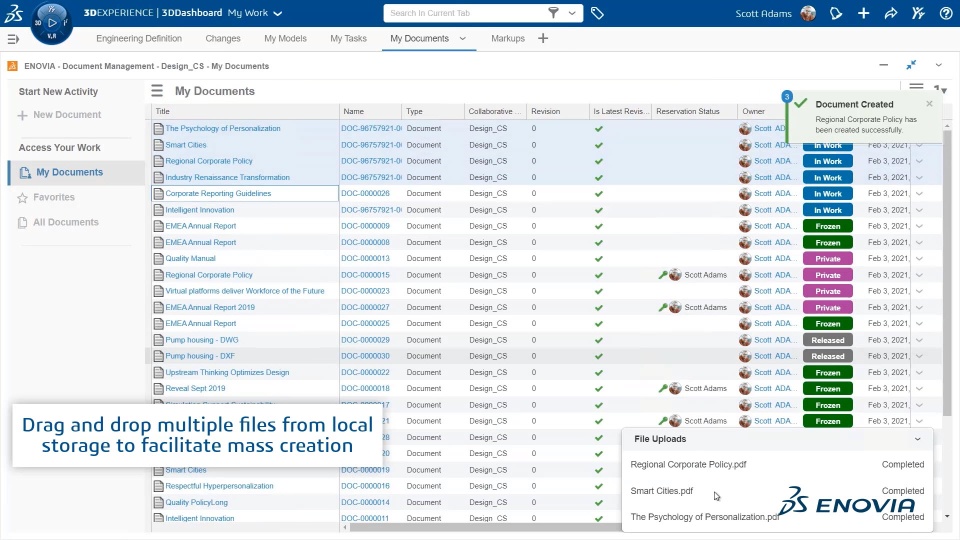Click New Document in the sidebar
Viewport: 960px width, 540px height.
coord(67,115)
